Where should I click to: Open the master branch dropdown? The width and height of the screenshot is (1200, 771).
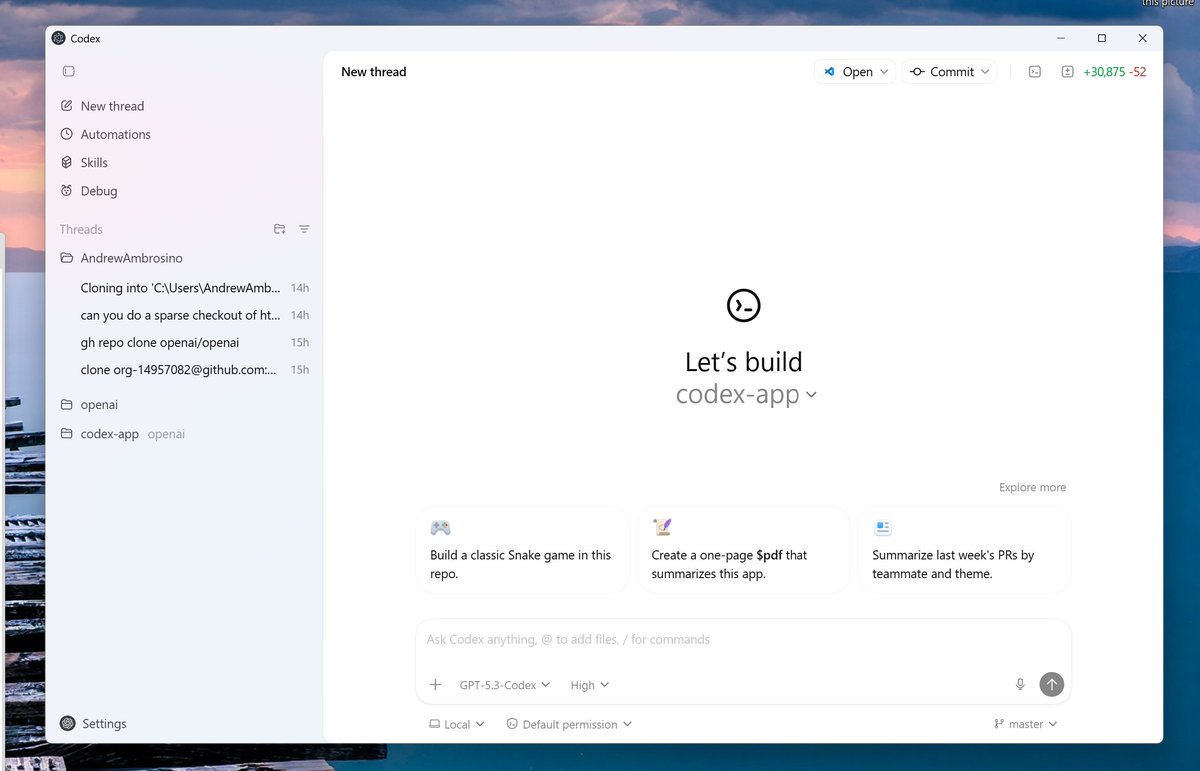(1025, 724)
